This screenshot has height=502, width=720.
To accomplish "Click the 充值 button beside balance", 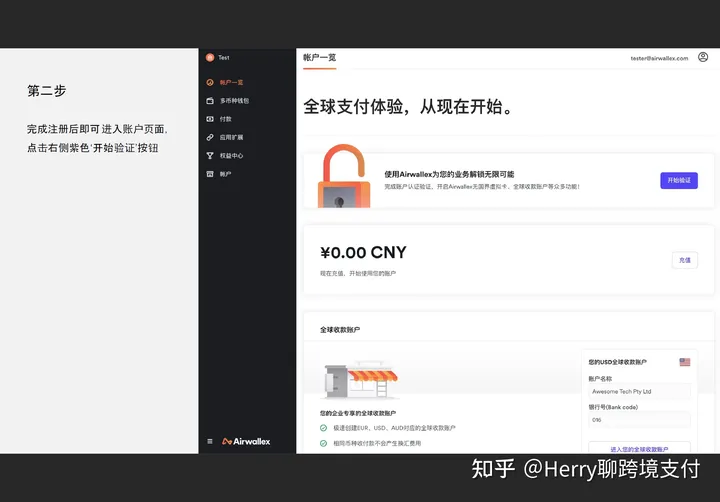I will pyautogui.click(x=685, y=260).
